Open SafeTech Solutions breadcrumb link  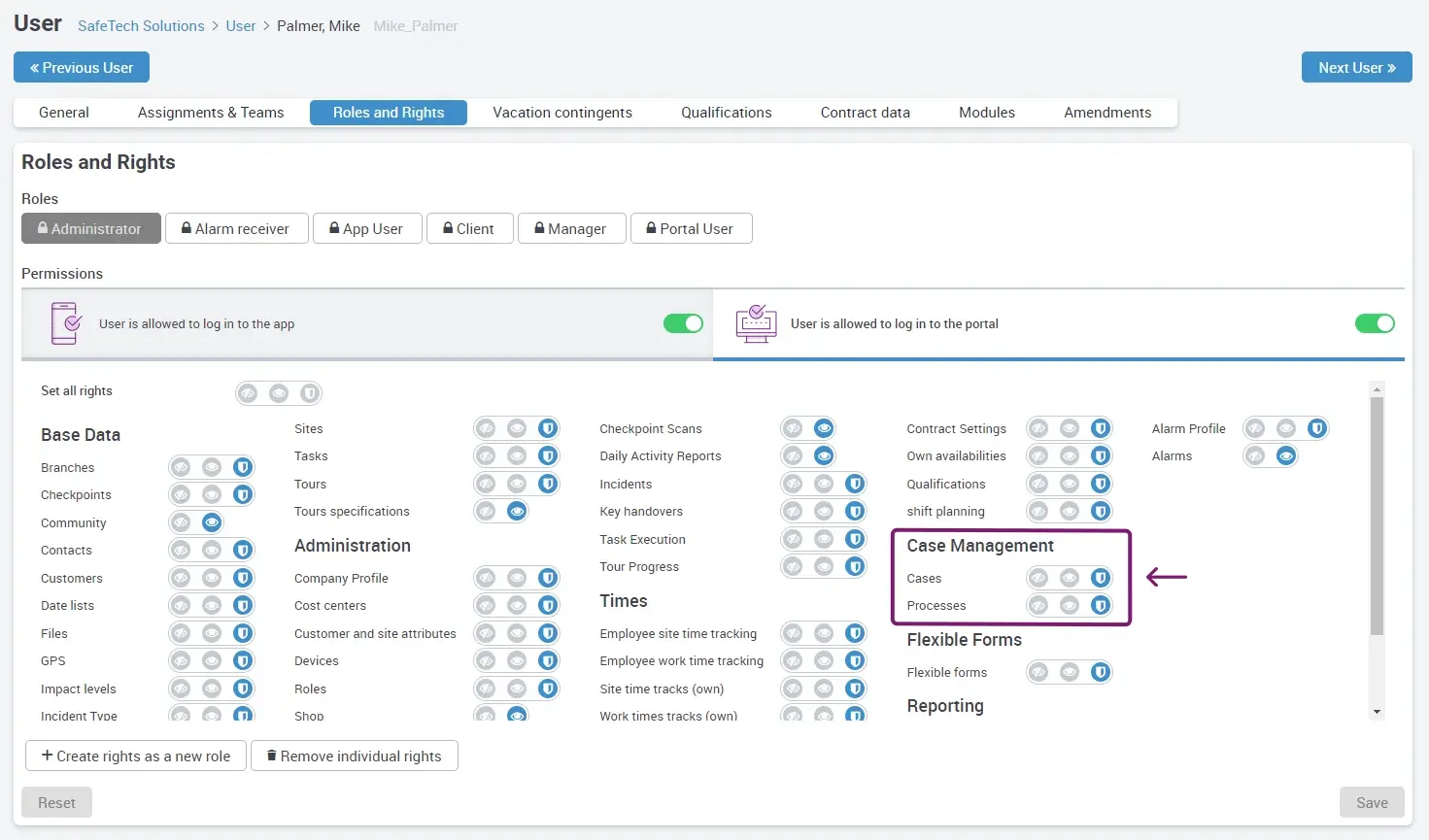(141, 26)
